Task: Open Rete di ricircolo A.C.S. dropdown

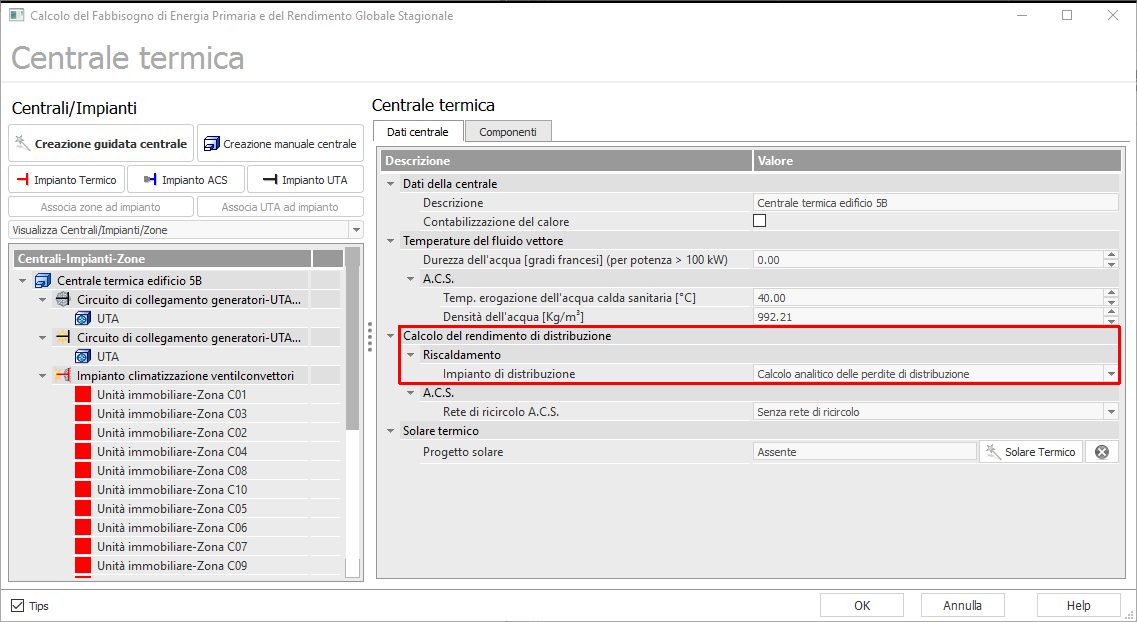Action: [1110, 412]
